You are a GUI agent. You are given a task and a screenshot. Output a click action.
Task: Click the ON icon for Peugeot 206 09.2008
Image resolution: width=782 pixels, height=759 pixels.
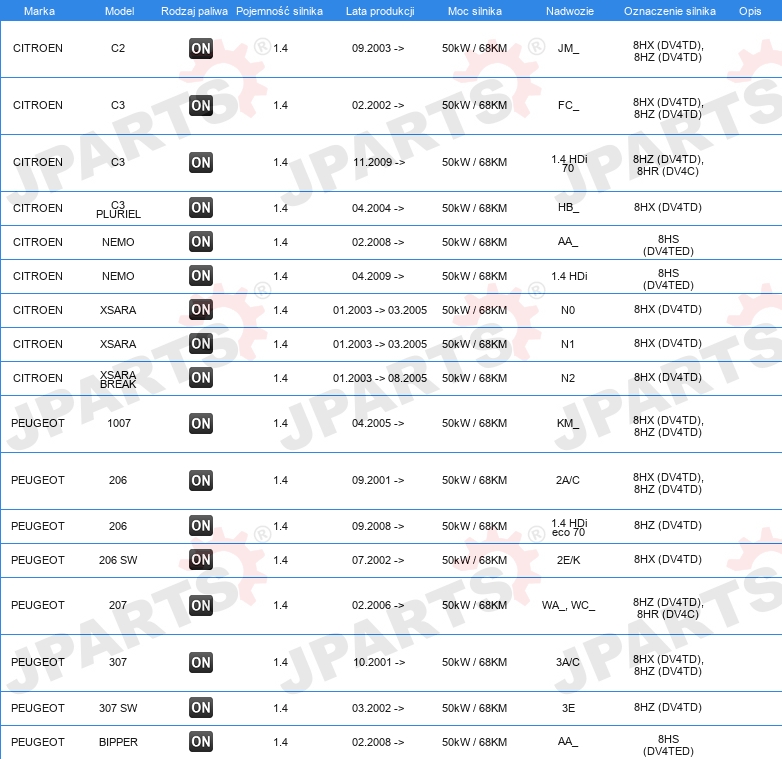pyautogui.click(x=201, y=526)
